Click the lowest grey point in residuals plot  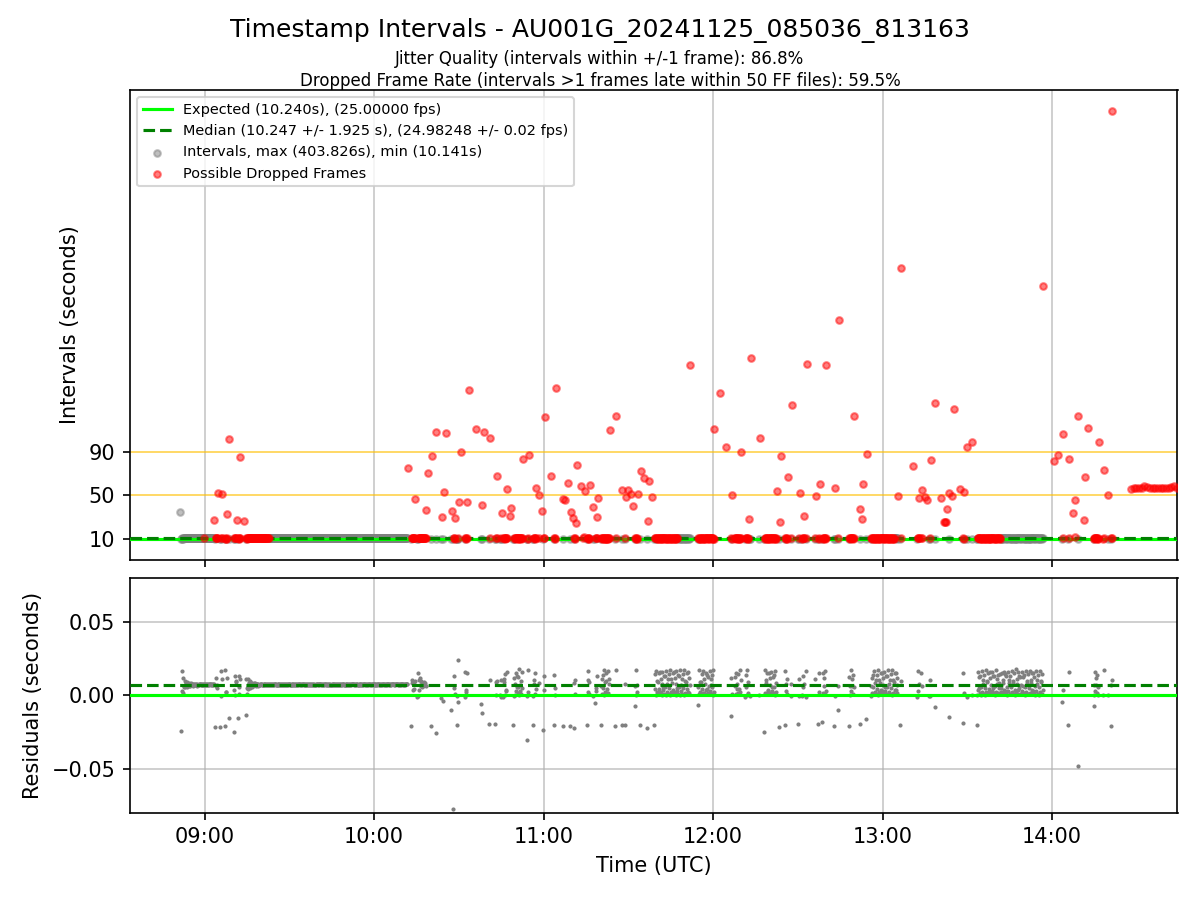point(453,809)
